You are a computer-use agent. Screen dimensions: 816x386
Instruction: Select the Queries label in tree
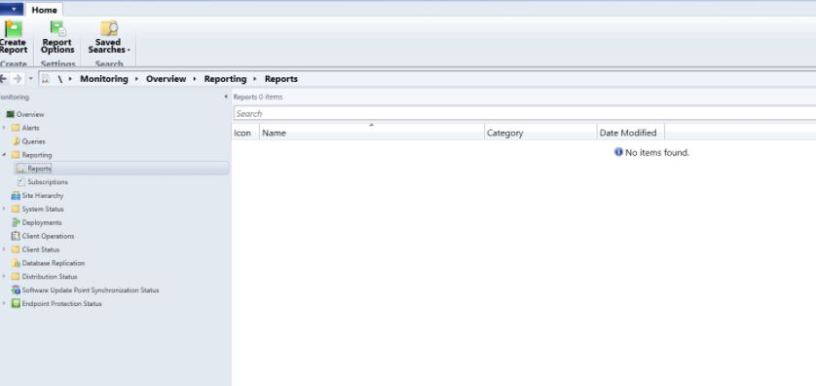coord(34,141)
